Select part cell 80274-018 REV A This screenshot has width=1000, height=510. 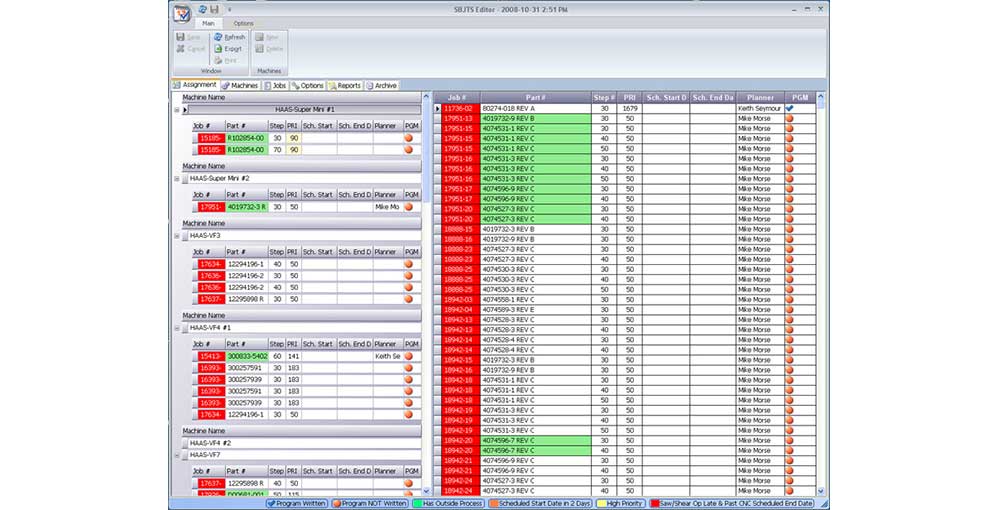536,108
